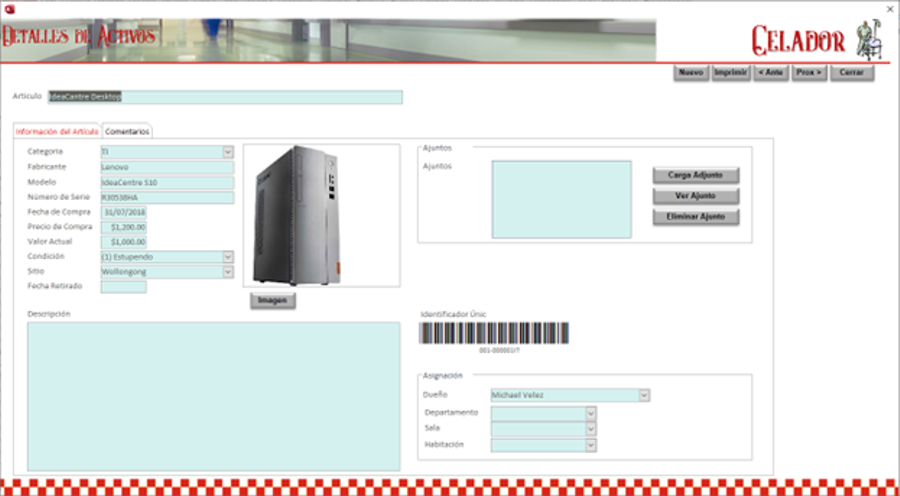Expand the Categoría dropdown

228,152
